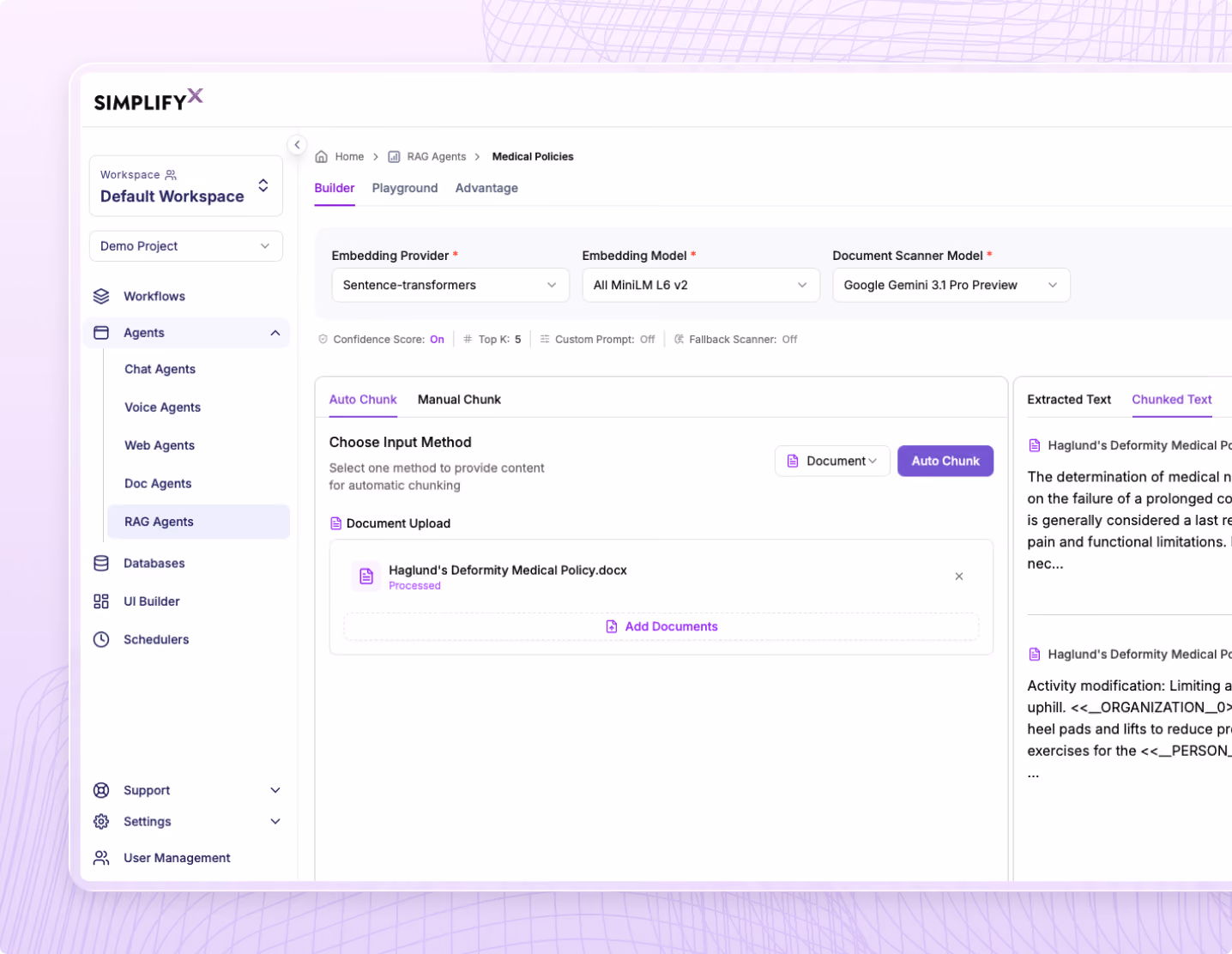Collapse the sidebar with the arrow button
The image size is (1232, 954).
click(297, 144)
